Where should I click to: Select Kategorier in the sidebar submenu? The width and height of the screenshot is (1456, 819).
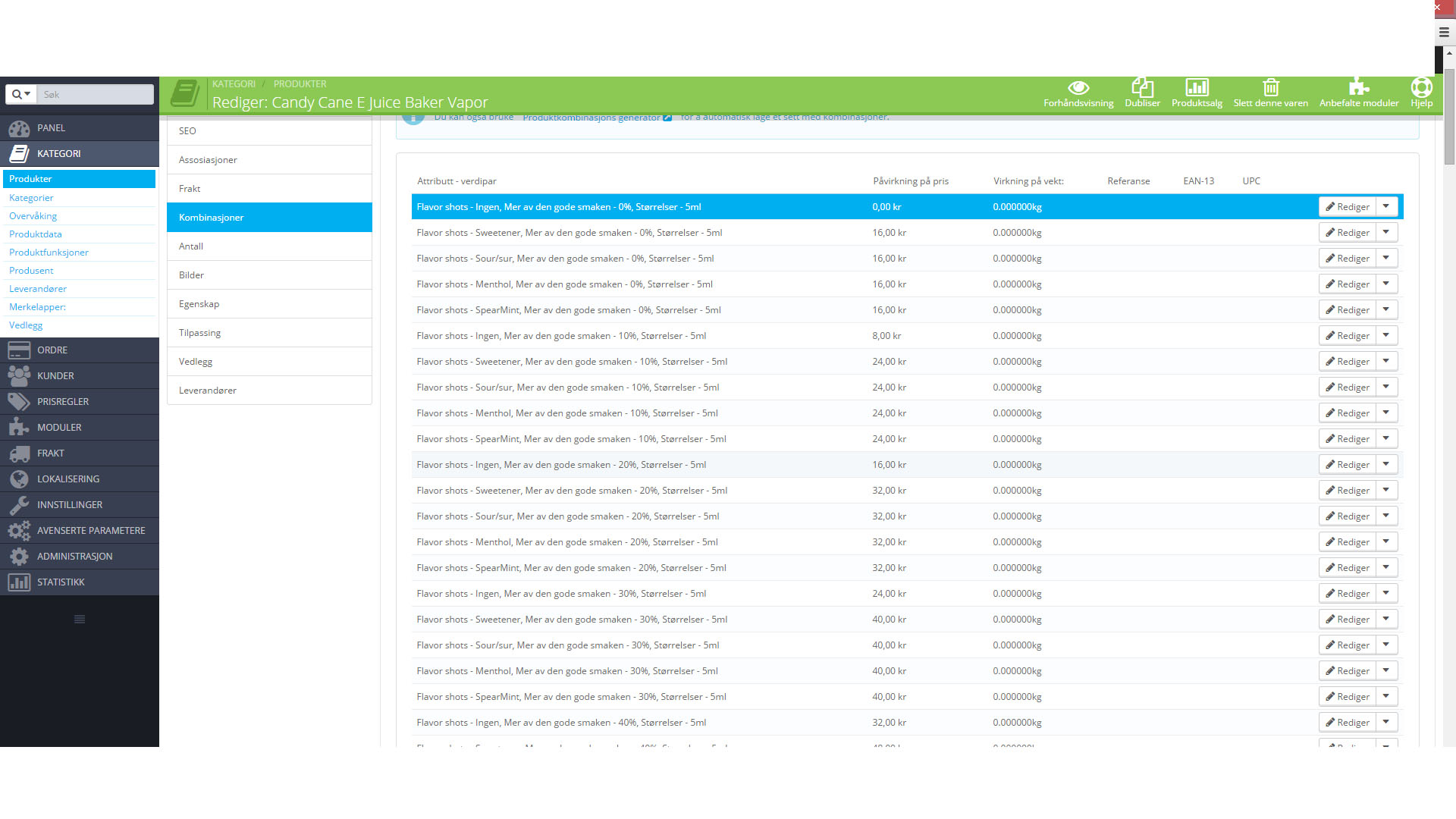click(31, 198)
